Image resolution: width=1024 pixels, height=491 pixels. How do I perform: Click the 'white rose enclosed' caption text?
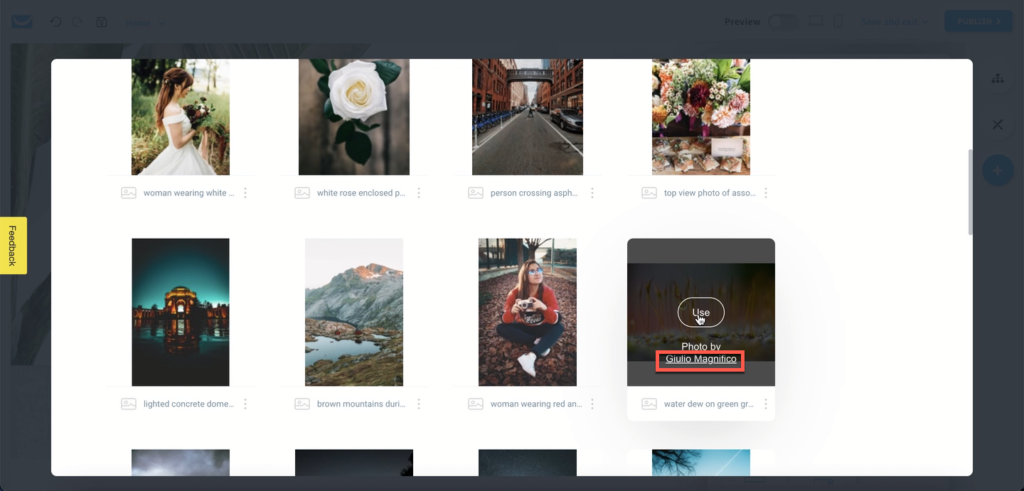point(361,193)
